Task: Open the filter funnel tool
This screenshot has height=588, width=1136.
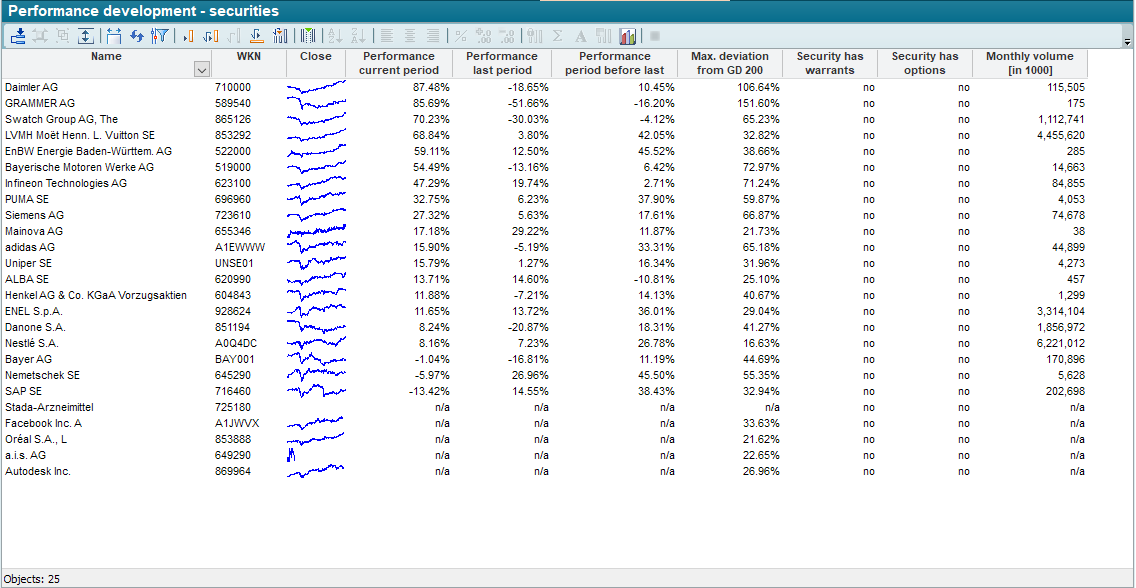Action: pos(159,36)
